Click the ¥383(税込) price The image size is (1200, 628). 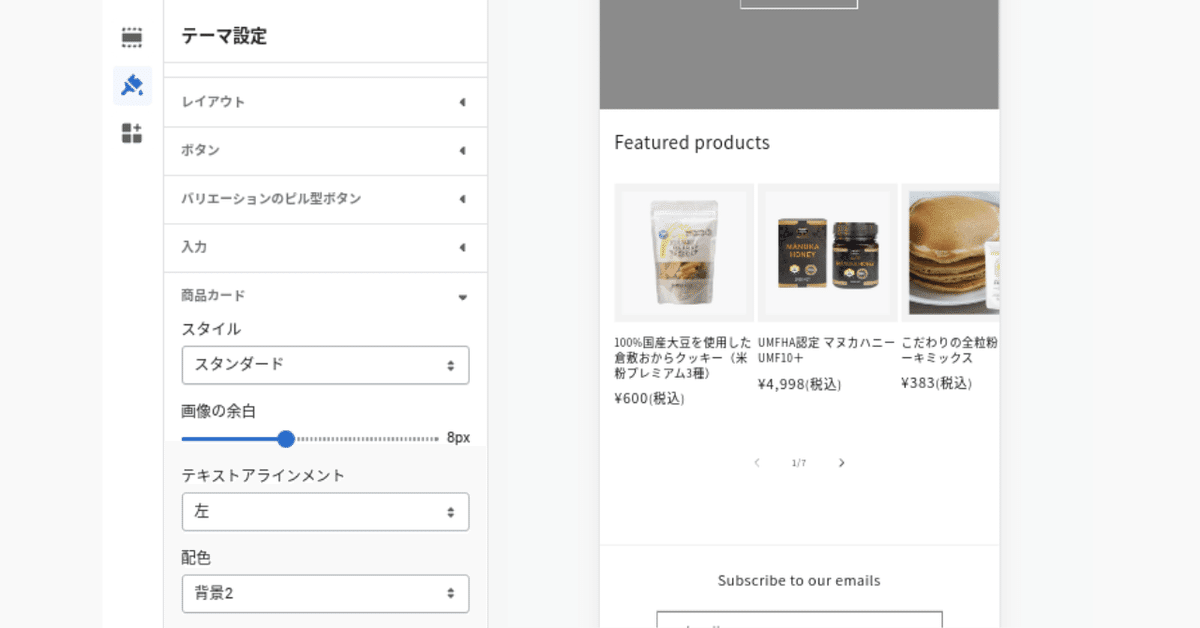click(937, 383)
